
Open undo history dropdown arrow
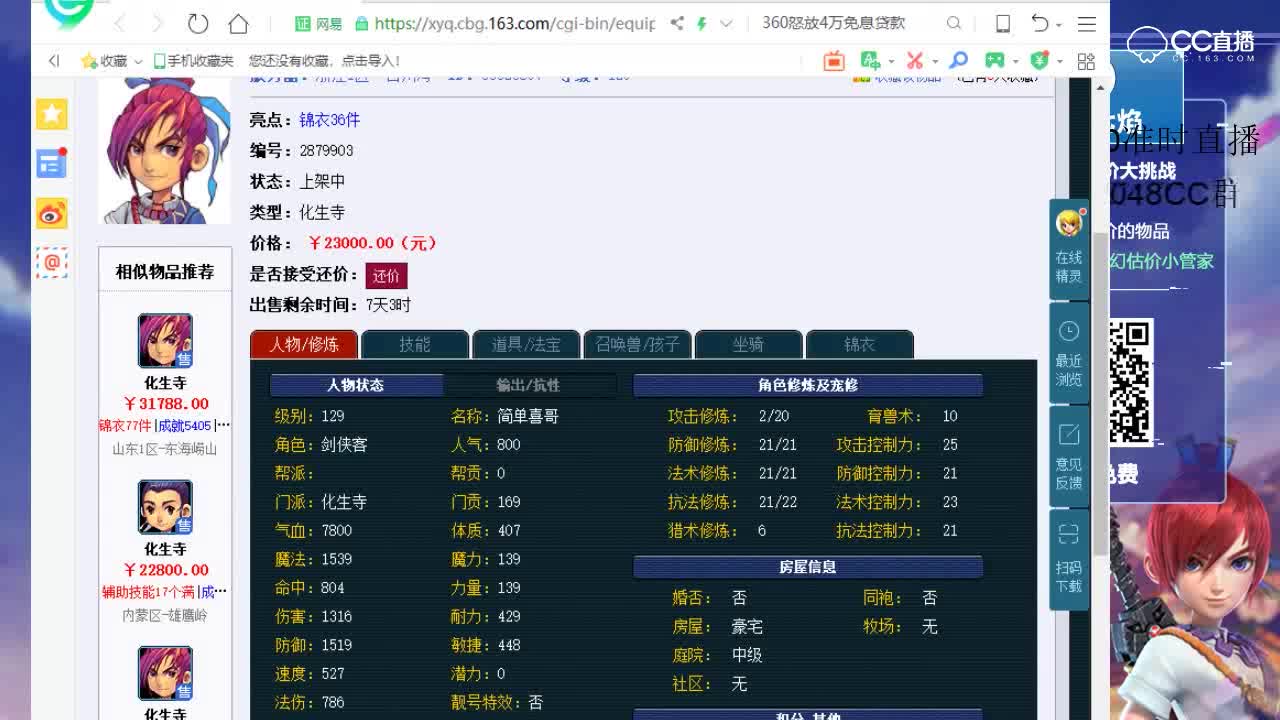[x=1060, y=24]
